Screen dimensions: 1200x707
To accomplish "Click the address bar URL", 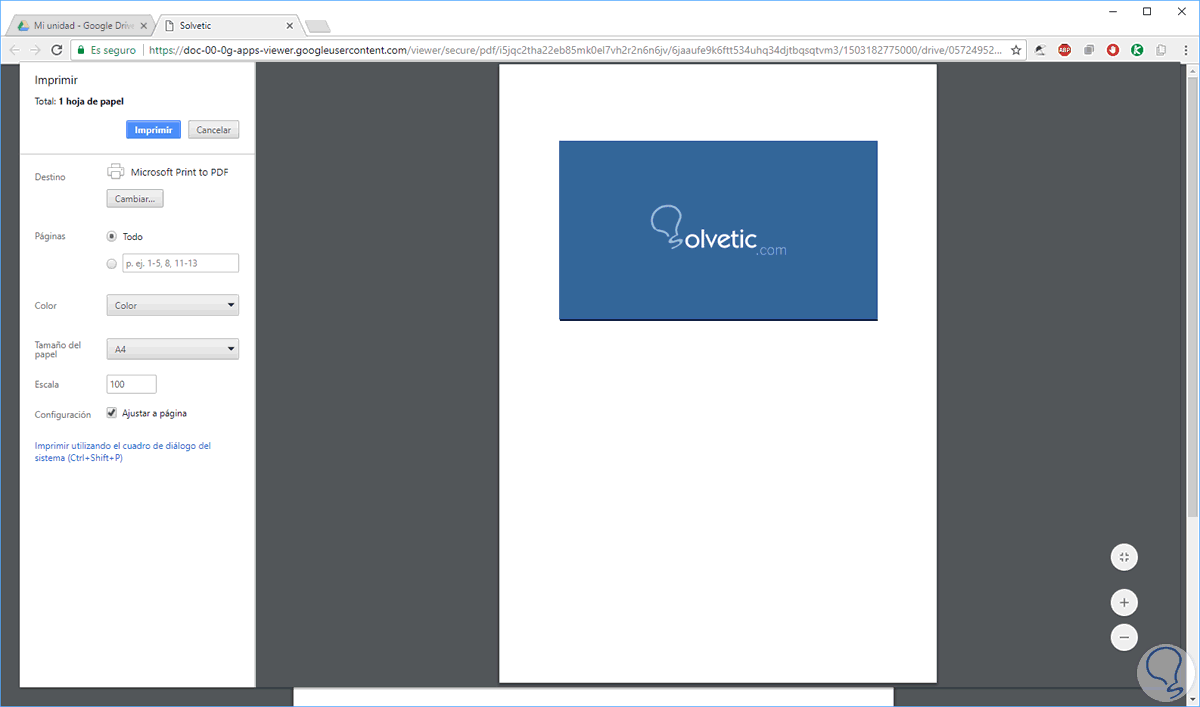I will (575, 49).
